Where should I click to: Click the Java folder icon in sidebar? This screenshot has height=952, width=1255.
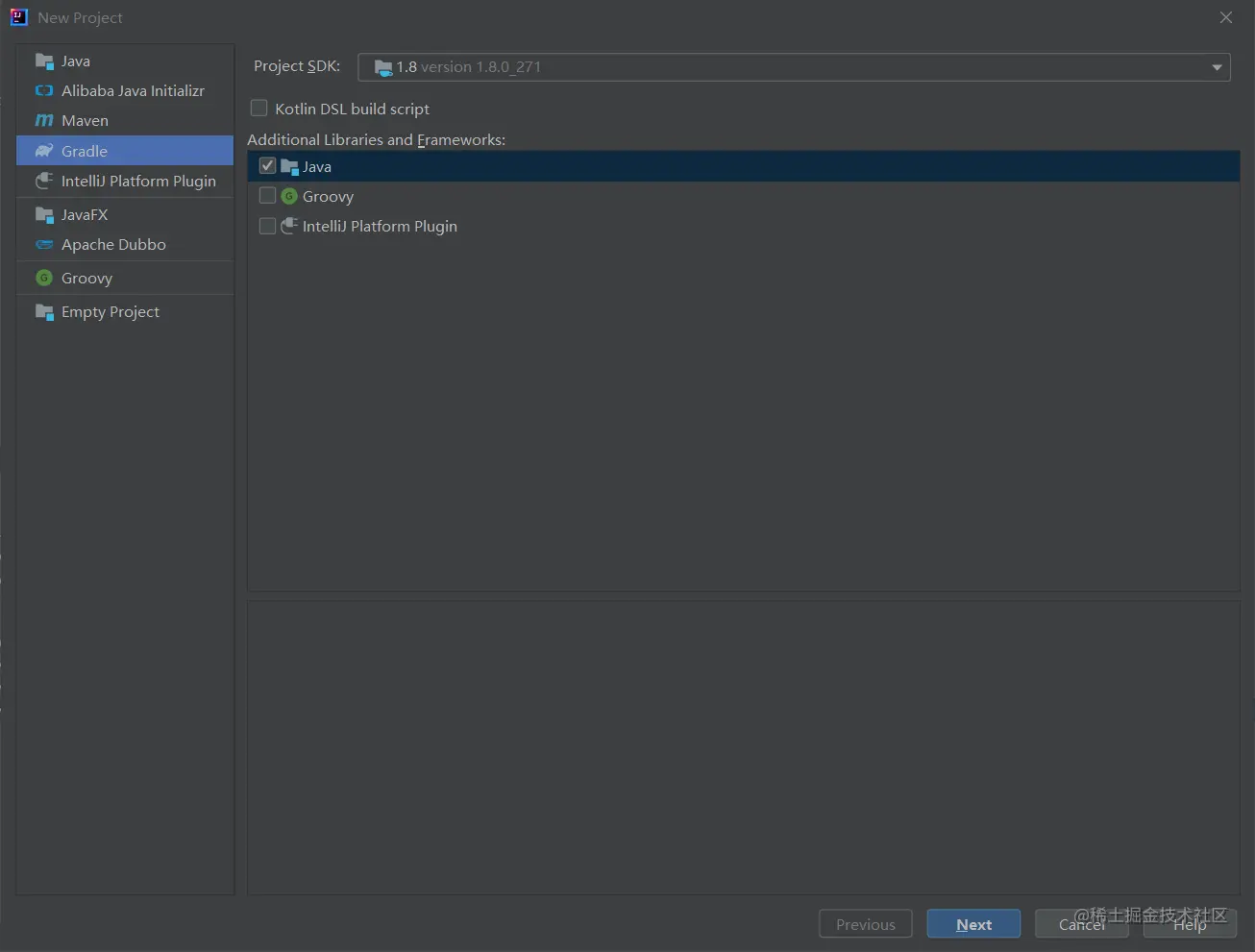coord(44,61)
